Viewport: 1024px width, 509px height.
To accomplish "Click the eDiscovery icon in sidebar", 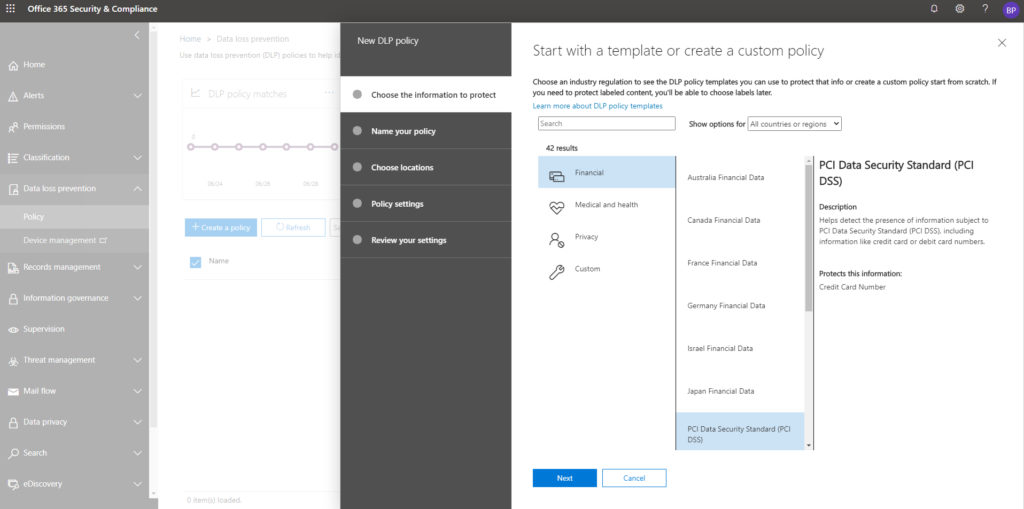I will click(13, 484).
